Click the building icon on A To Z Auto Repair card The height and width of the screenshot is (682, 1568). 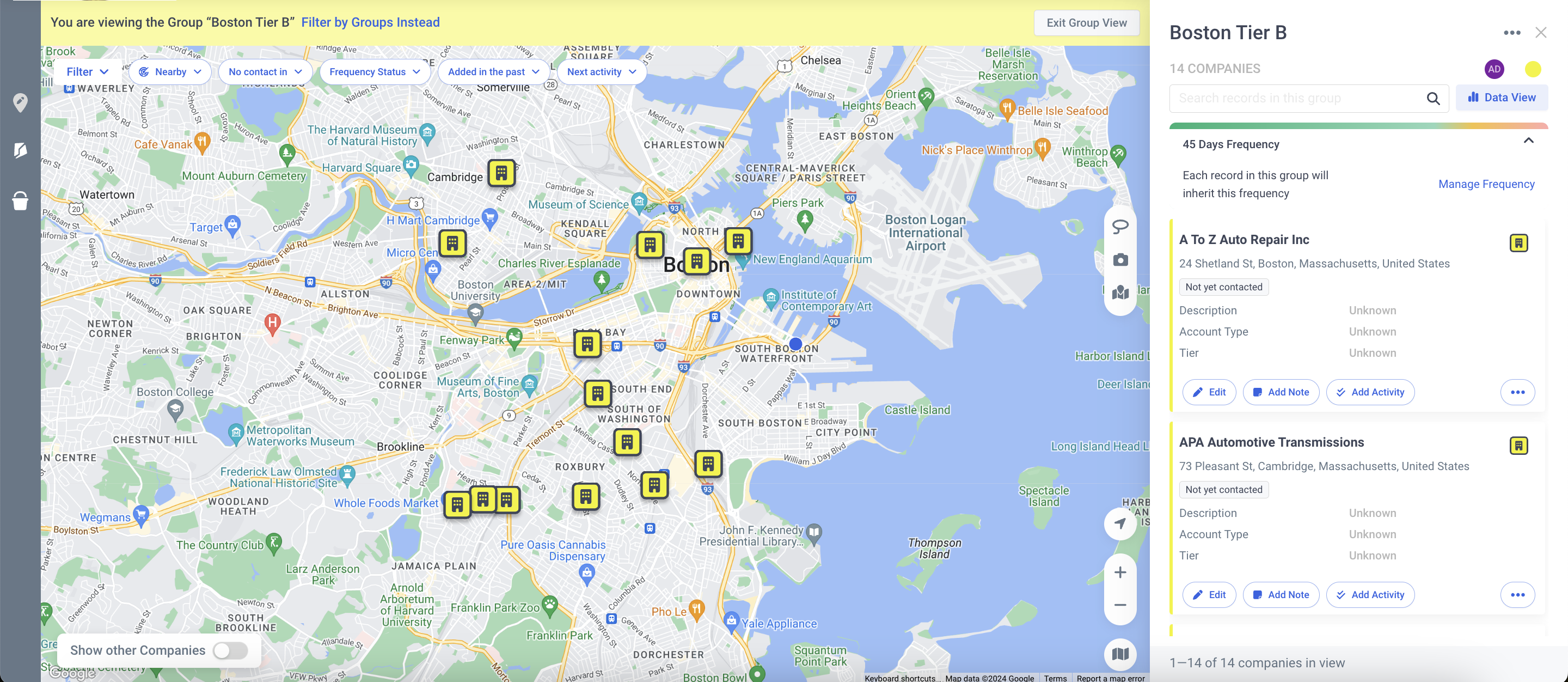[1518, 243]
